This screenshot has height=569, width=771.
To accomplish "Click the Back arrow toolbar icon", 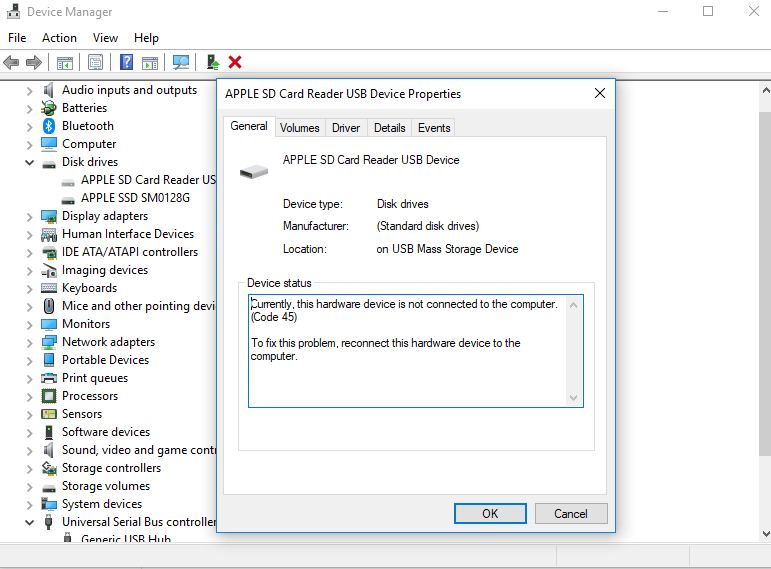I will (11, 62).
